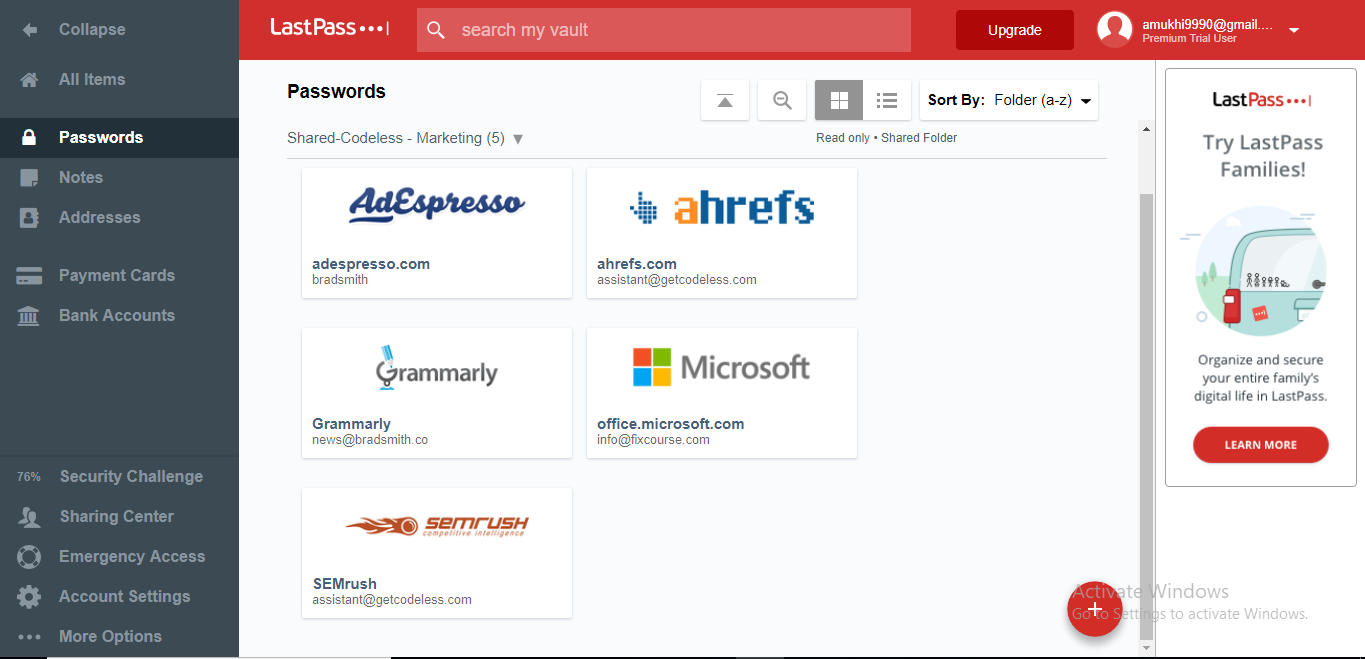Click the 76% Security Challenge score
This screenshot has width=1365, height=659.
[x=29, y=477]
